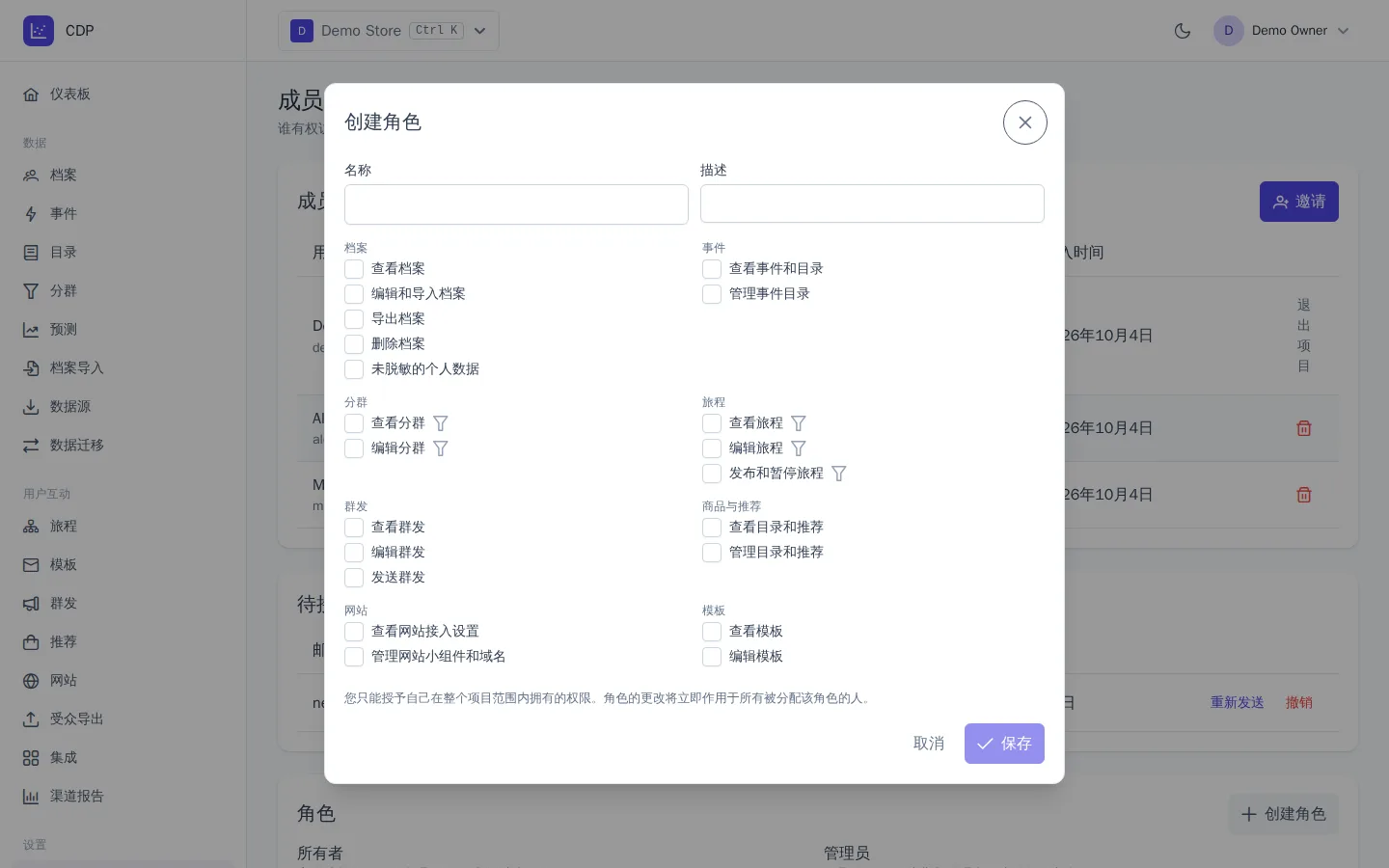
Task: Click the 群发 megaphone icon
Action: (31, 604)
